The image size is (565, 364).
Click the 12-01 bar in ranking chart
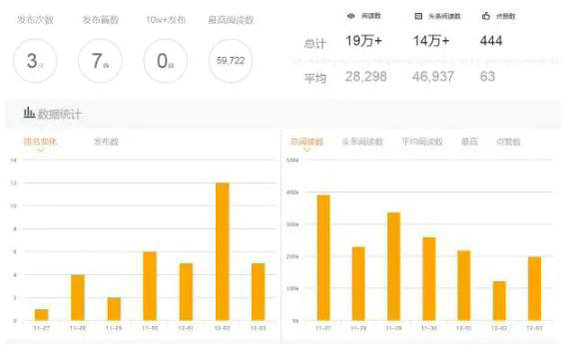coord(186,292)
